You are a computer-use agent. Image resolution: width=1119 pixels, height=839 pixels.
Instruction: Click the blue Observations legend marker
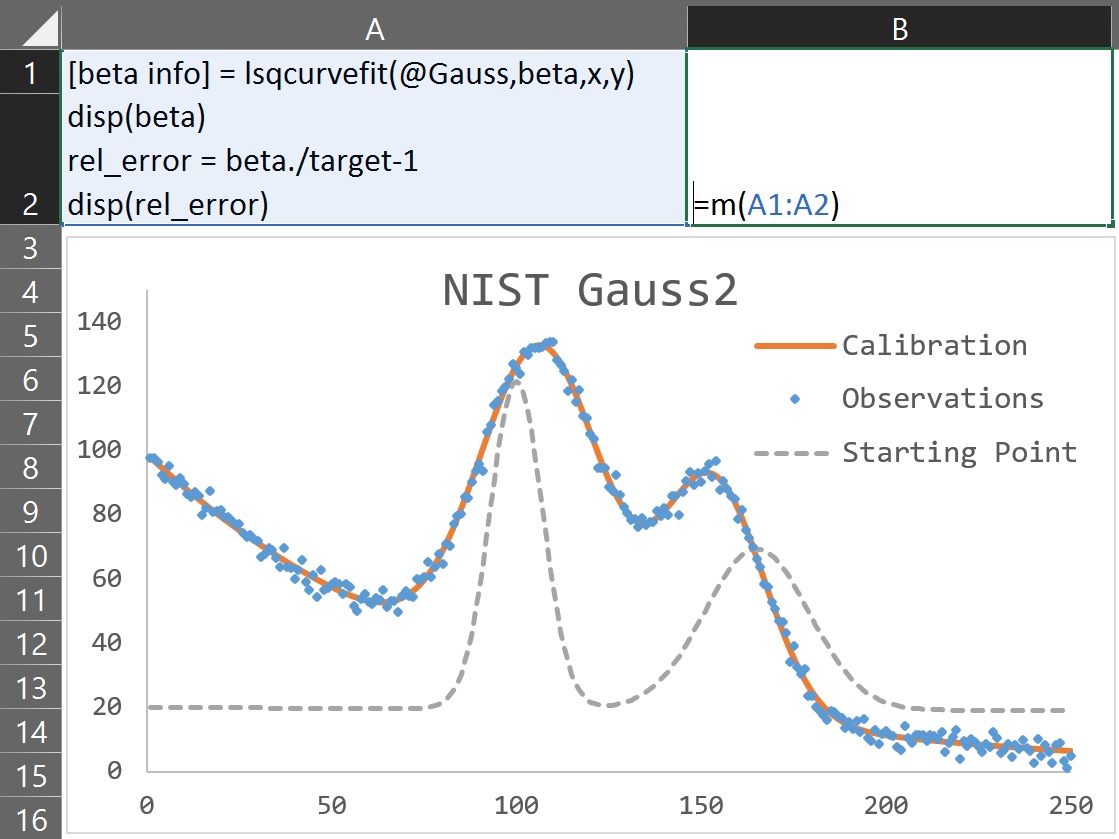(x=794, y=399)
